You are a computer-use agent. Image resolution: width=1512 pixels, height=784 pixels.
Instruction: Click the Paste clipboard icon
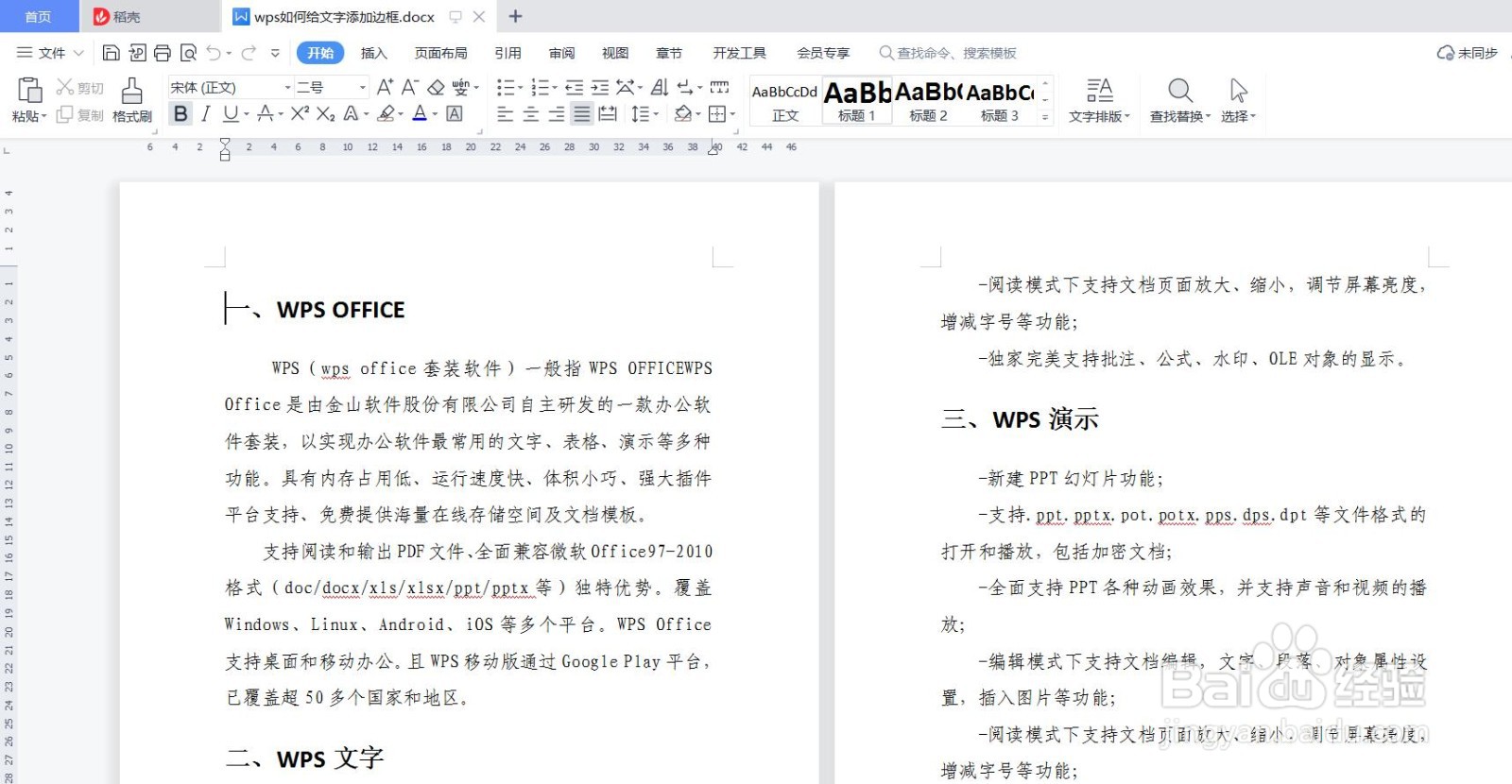tap(29, 90)
